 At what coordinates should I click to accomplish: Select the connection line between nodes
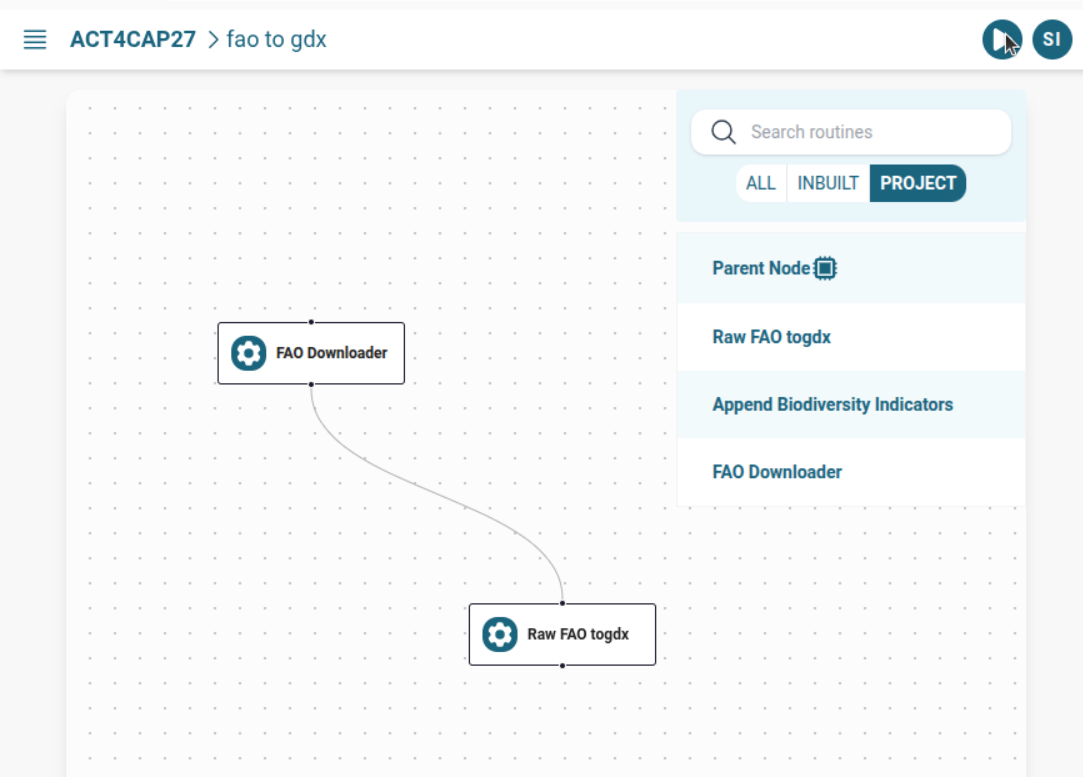(437, 493)
